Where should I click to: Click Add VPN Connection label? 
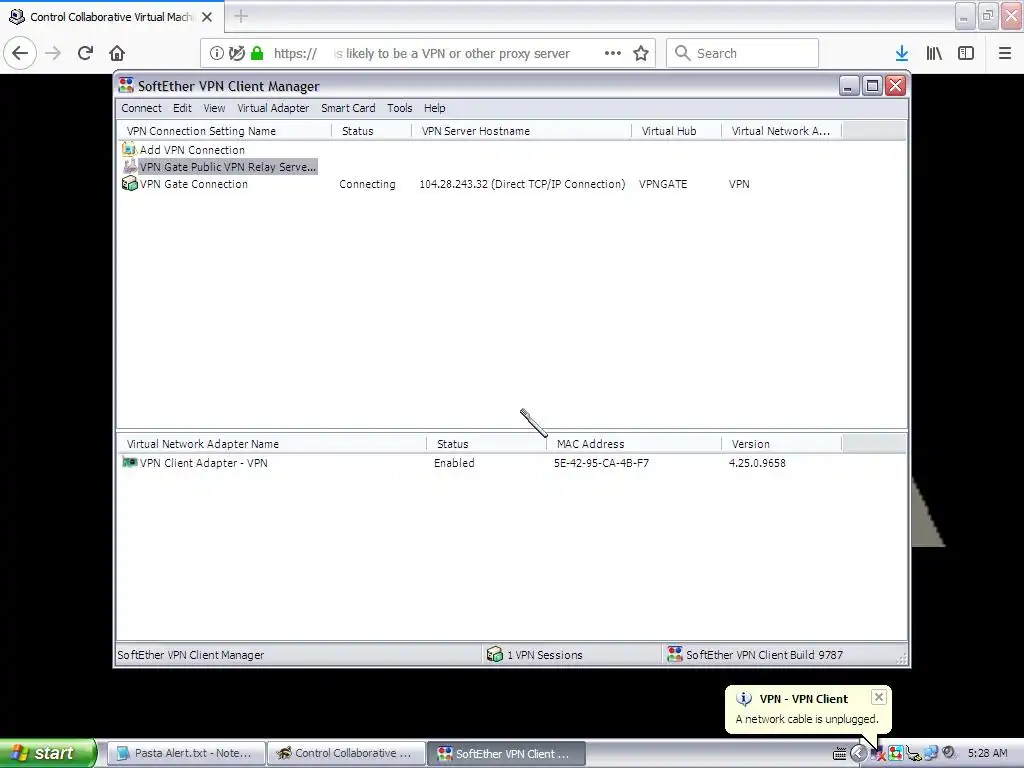(x=192, y=150)
